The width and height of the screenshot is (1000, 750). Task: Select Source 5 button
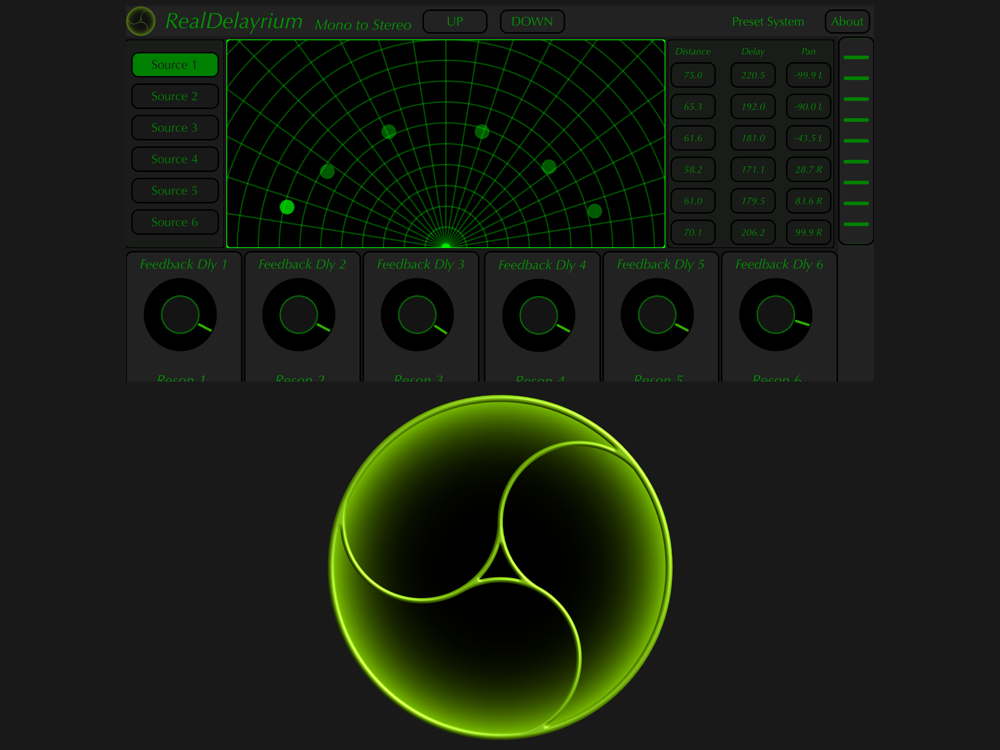[x=175, y=191]
